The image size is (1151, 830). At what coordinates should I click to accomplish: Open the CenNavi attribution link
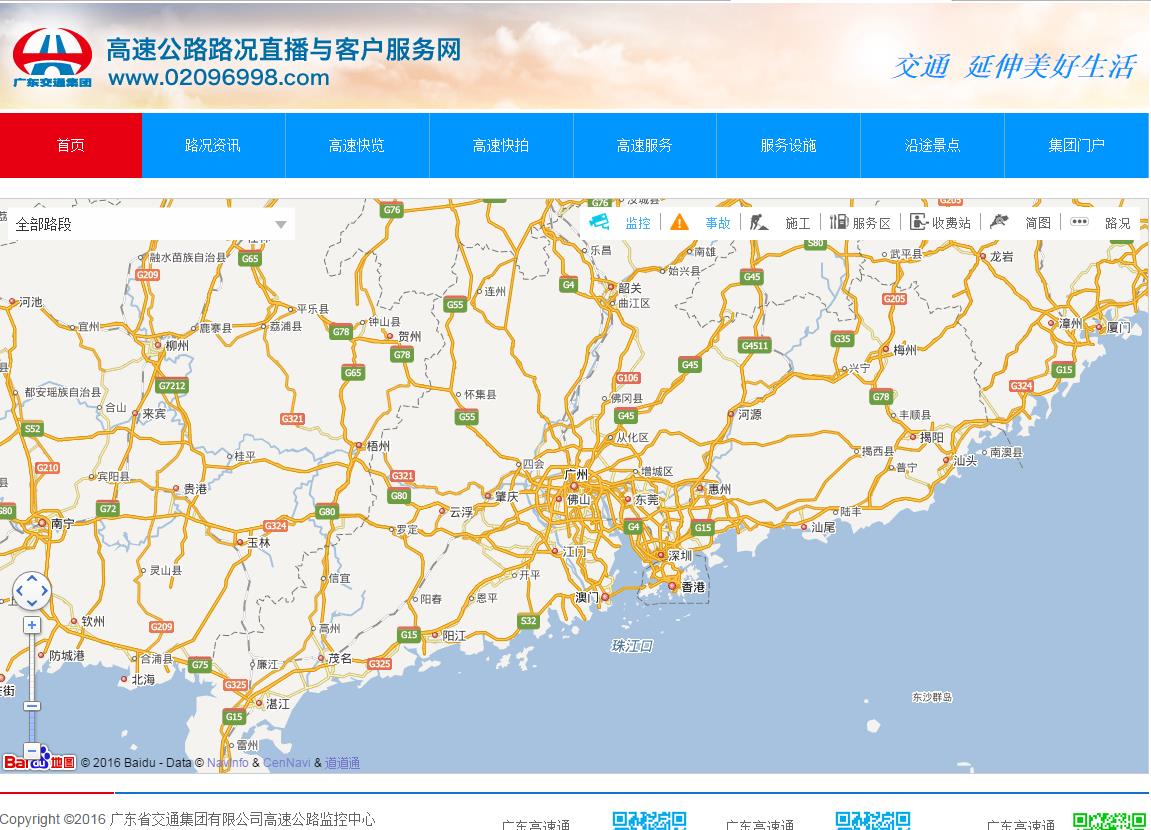[286, 762]
